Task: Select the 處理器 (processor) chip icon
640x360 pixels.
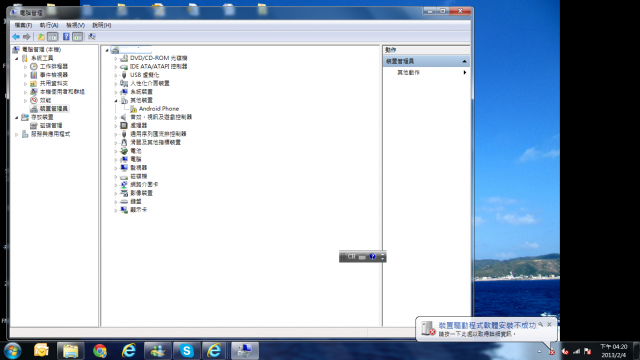Action: [124, 125]
